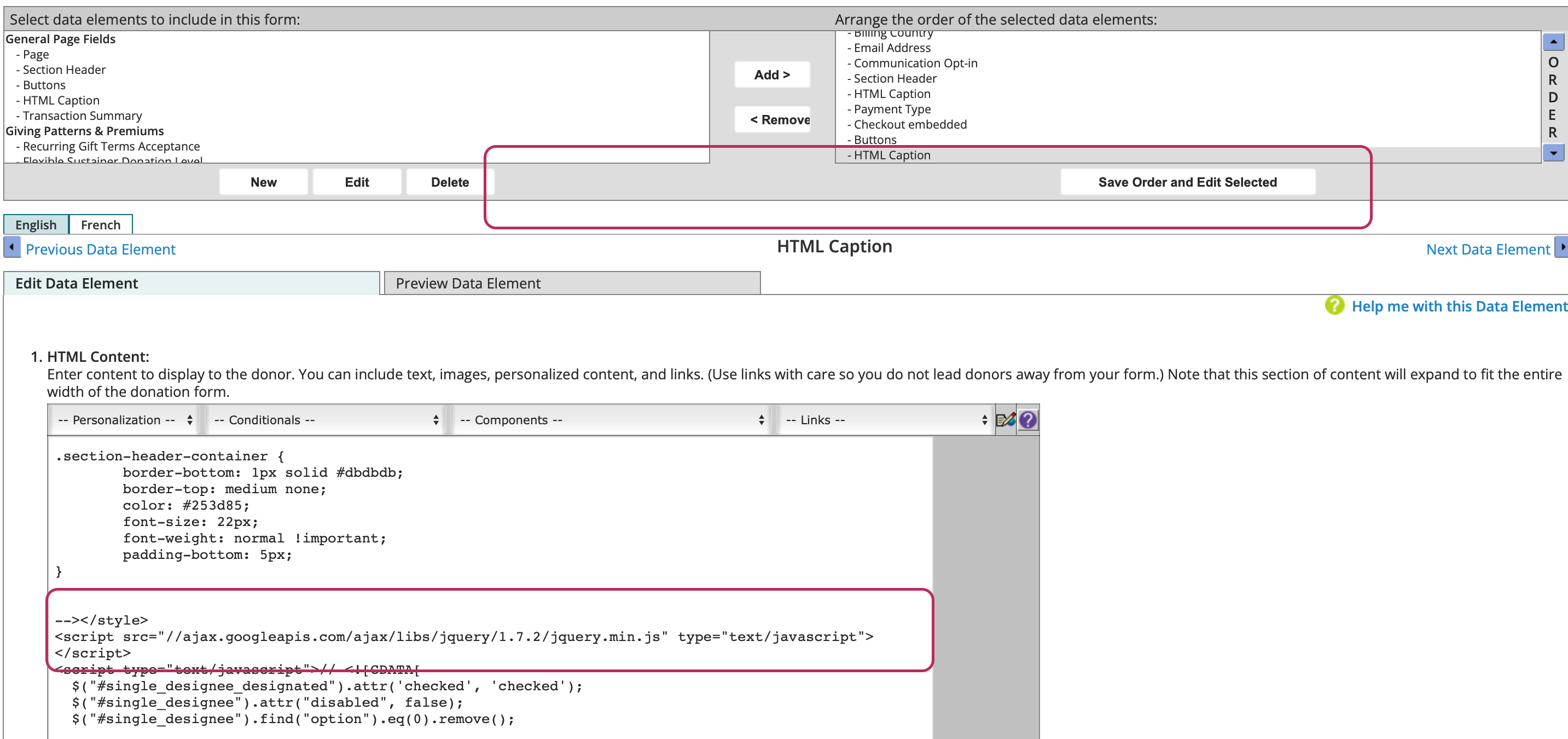Click the Add > button
This screenshot has width=1568, height=739.
pos(772,74)
